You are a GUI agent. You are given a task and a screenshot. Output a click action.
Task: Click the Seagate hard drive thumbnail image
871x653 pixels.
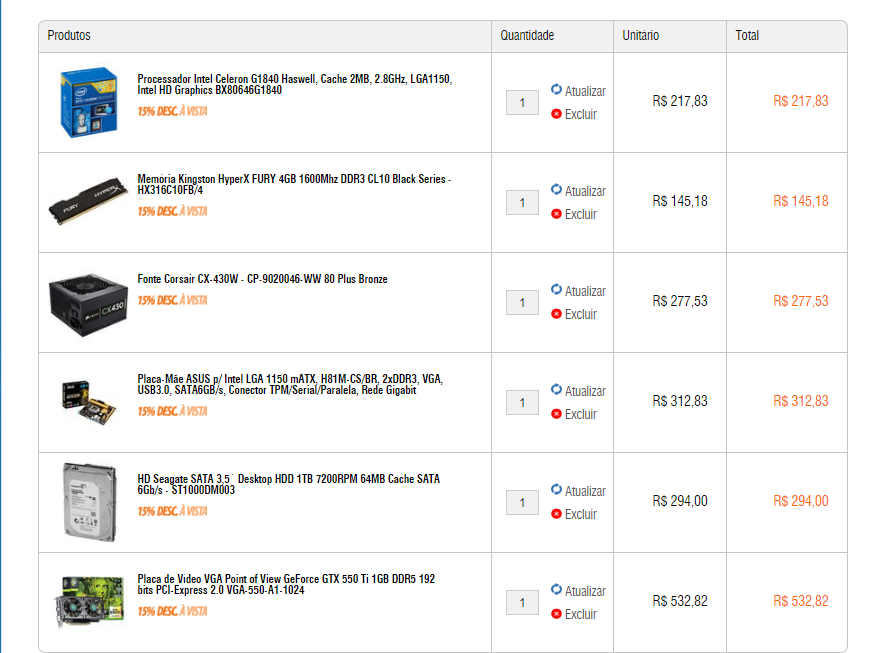tap(89, 502)
